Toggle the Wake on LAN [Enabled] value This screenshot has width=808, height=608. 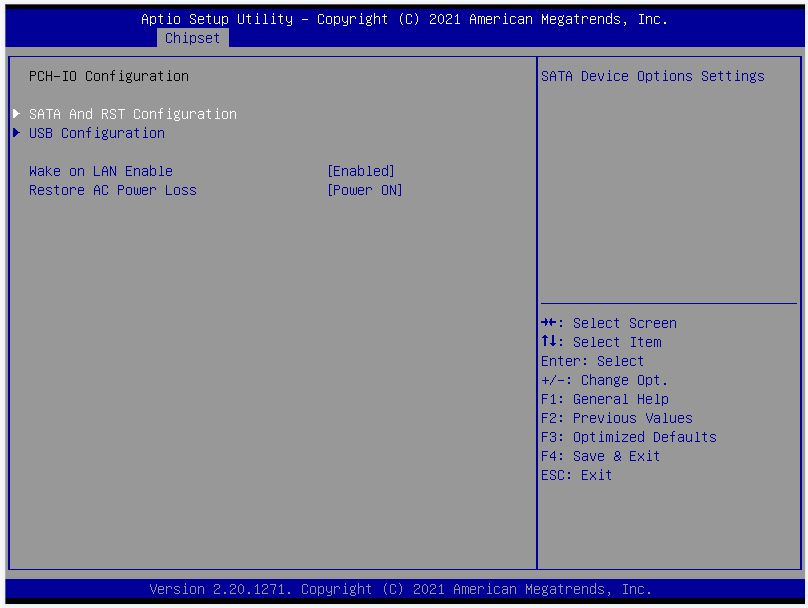[361, 171]
